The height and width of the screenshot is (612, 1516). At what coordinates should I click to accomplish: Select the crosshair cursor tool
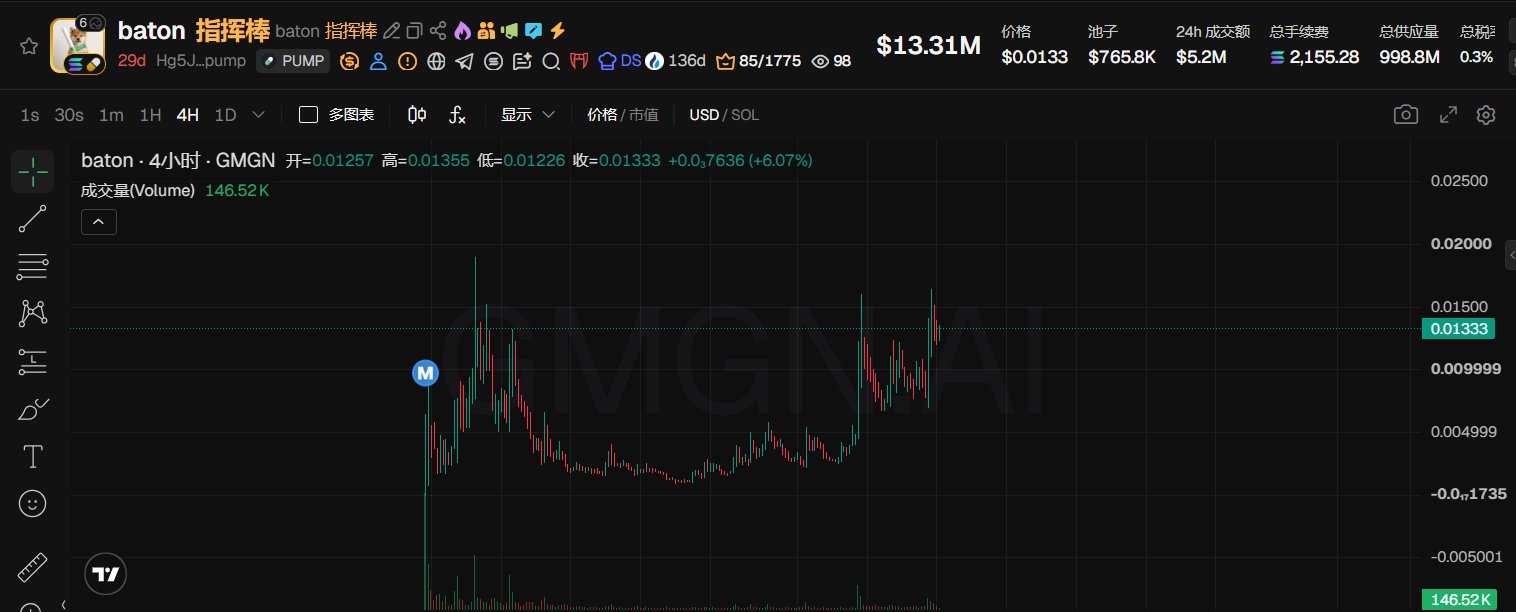[33, 172]
